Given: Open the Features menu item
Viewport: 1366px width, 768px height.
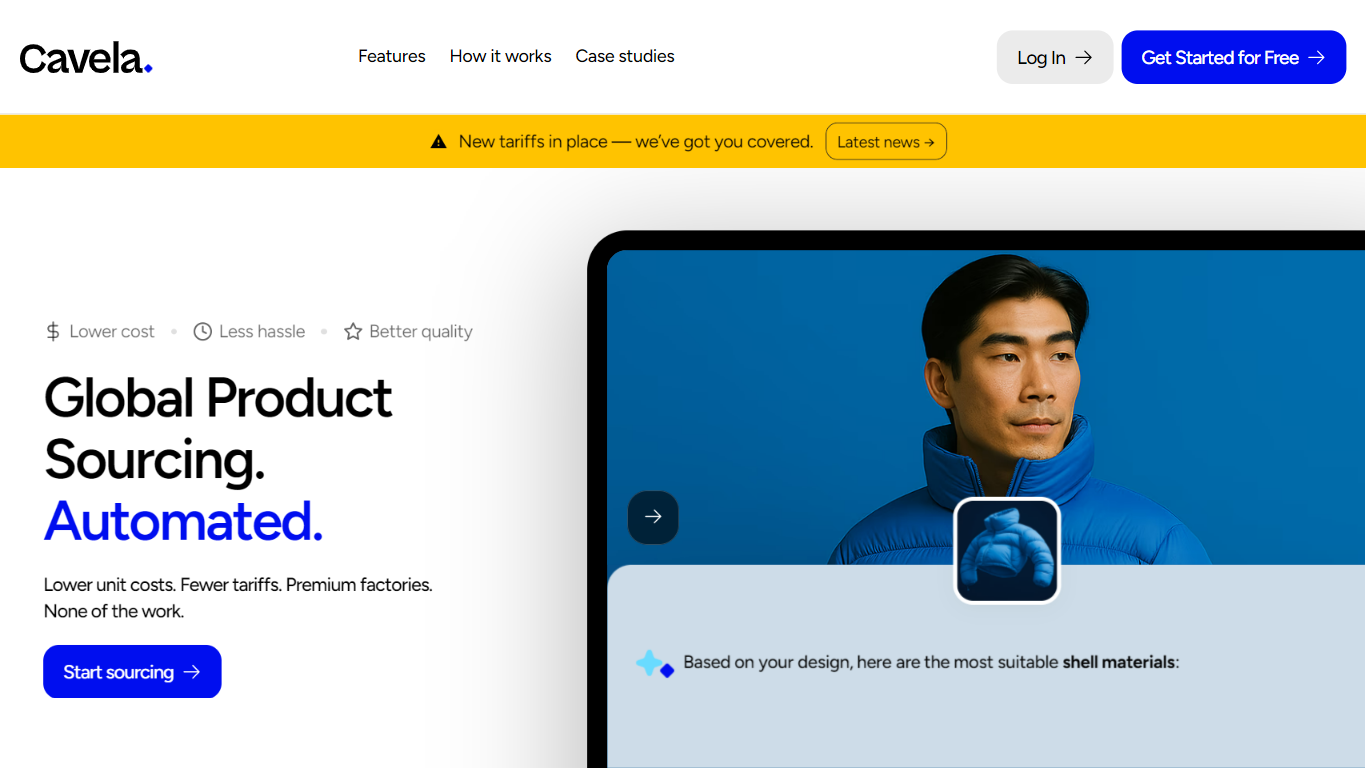Looking at the screenshot, I should click(x=392, y=56).
